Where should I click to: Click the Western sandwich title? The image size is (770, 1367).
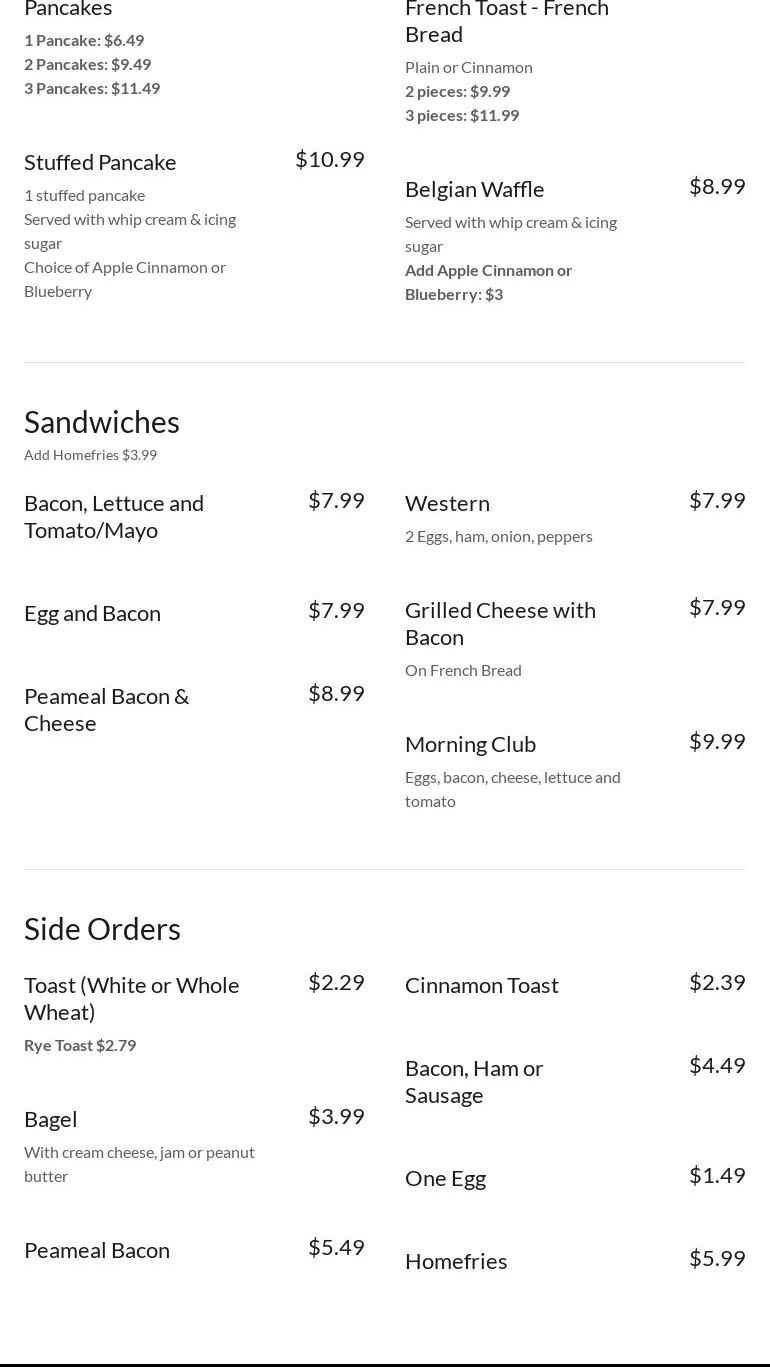pos(447,503)
